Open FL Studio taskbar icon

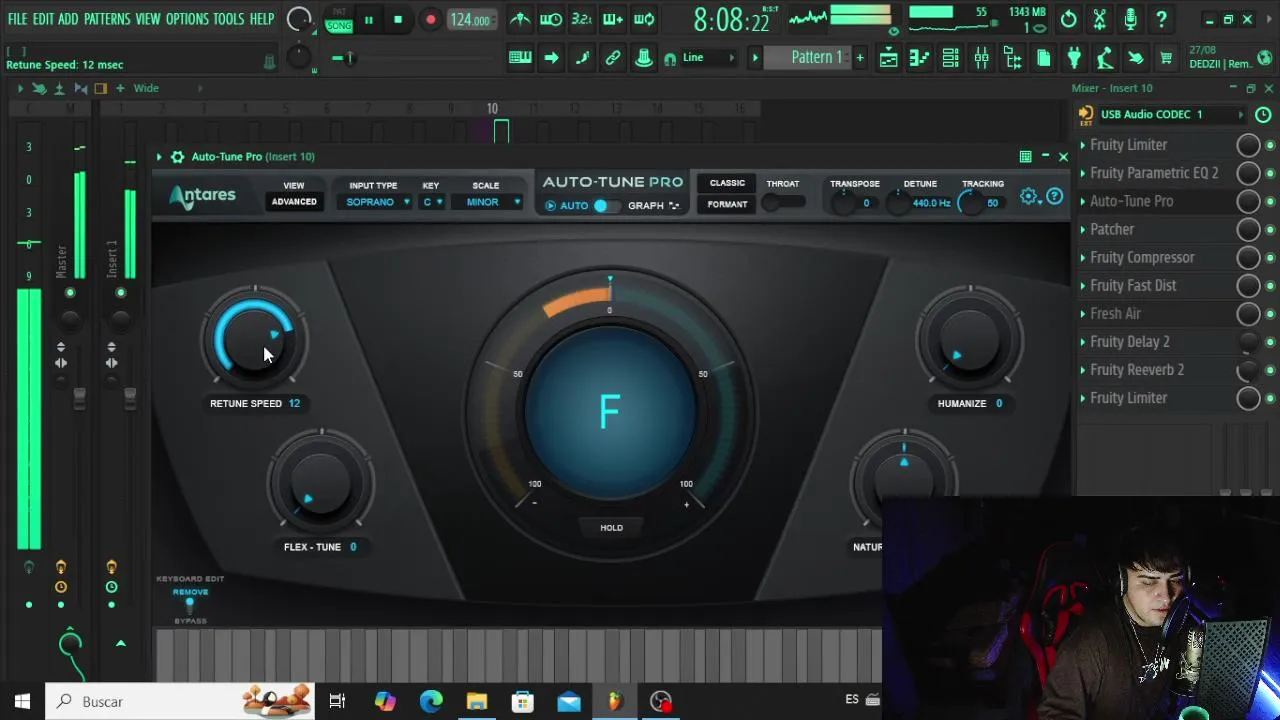[615, 701]
